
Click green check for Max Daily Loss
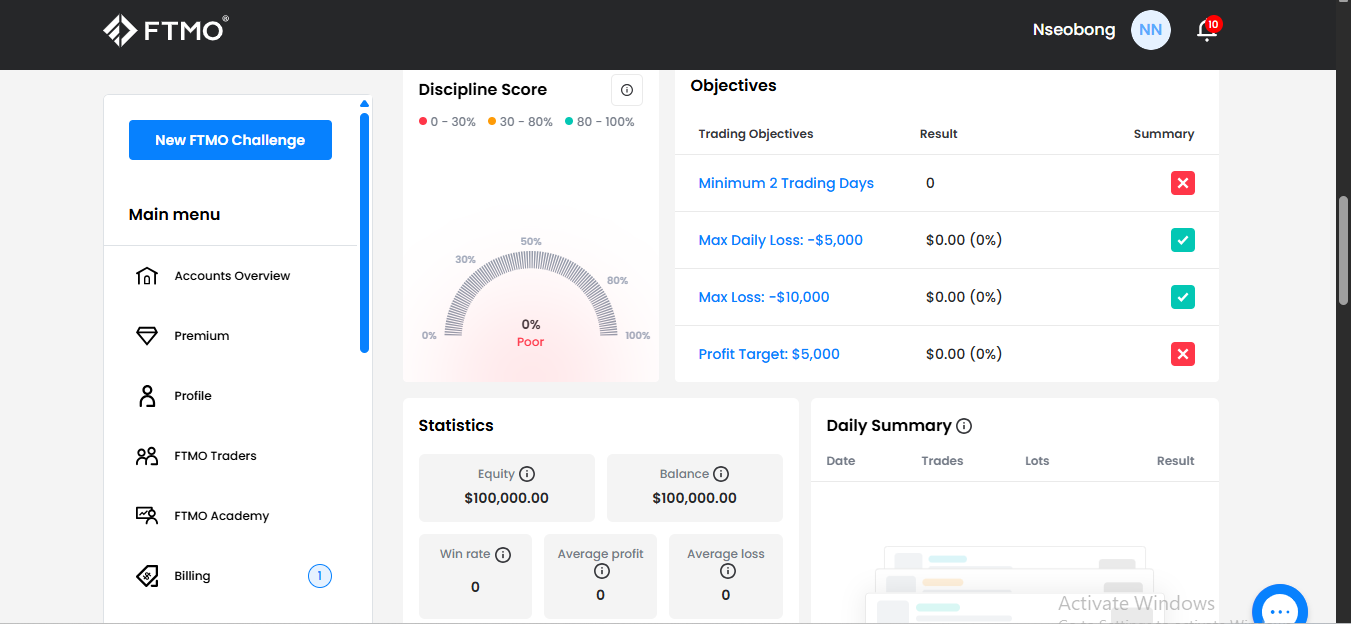point(1183,240)
